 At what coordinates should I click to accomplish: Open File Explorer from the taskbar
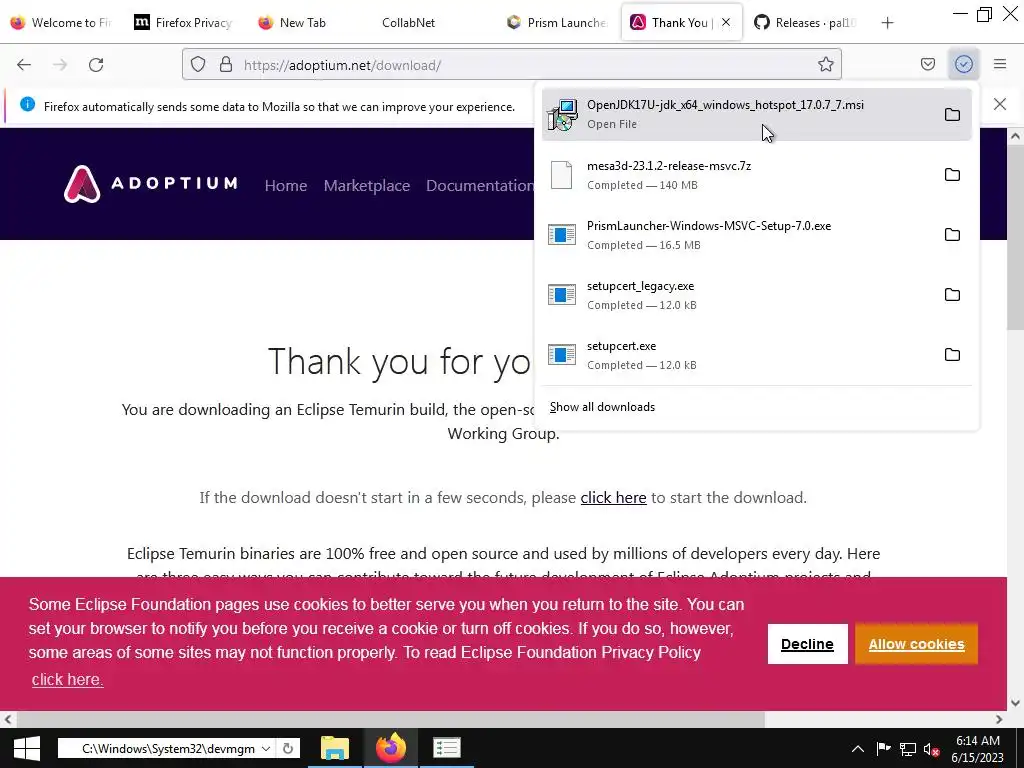click(334, 748)
